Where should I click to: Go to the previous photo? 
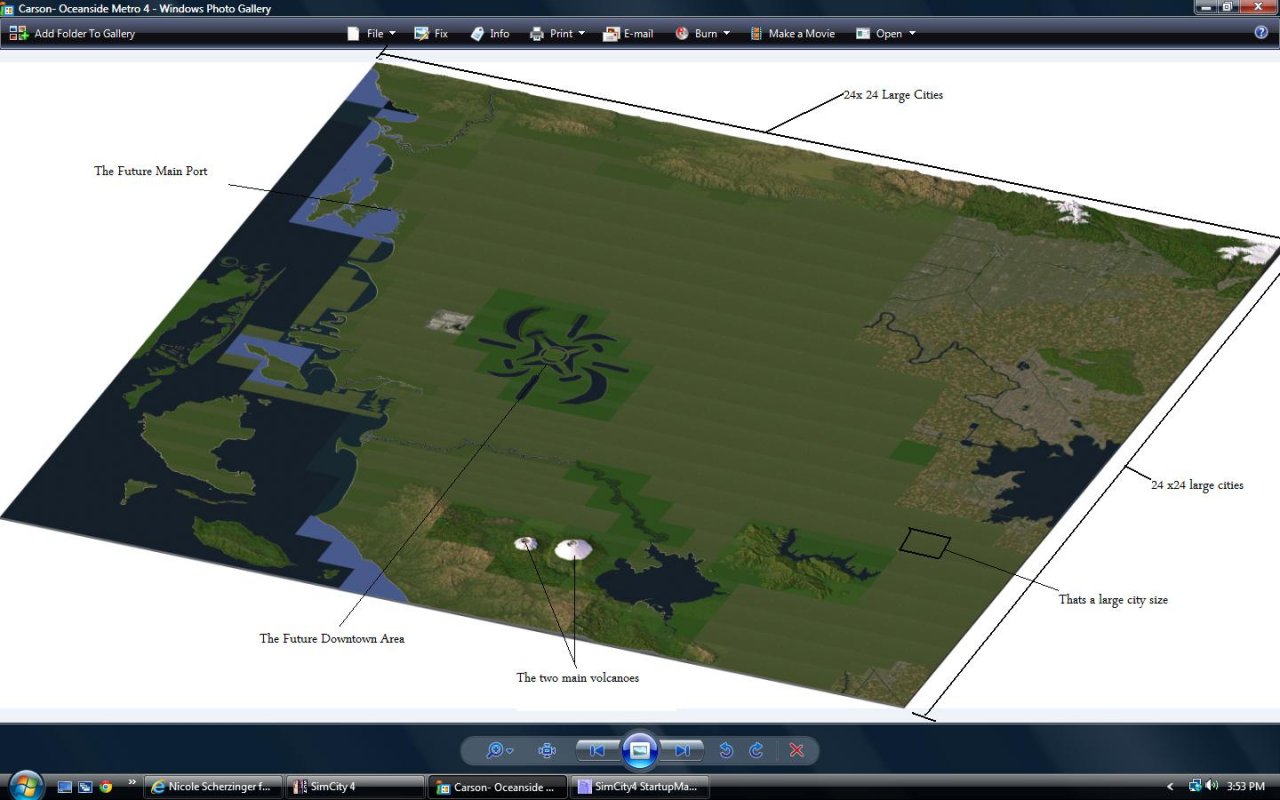(597, 750)
